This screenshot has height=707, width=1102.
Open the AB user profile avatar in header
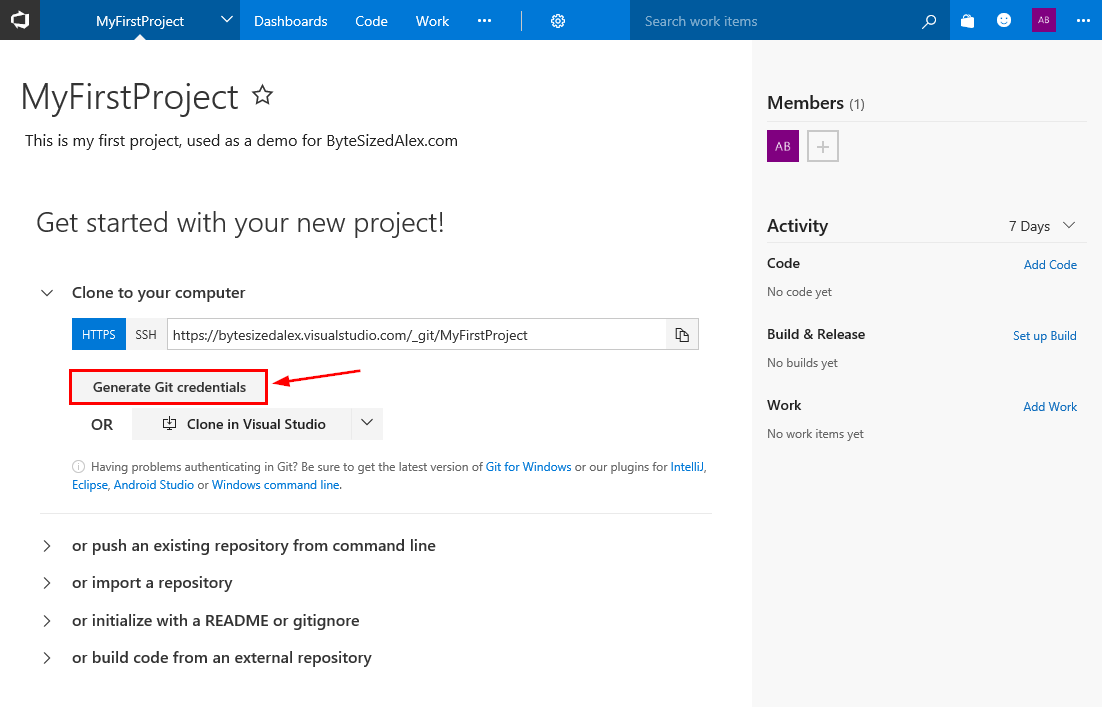coord(1044,20)
